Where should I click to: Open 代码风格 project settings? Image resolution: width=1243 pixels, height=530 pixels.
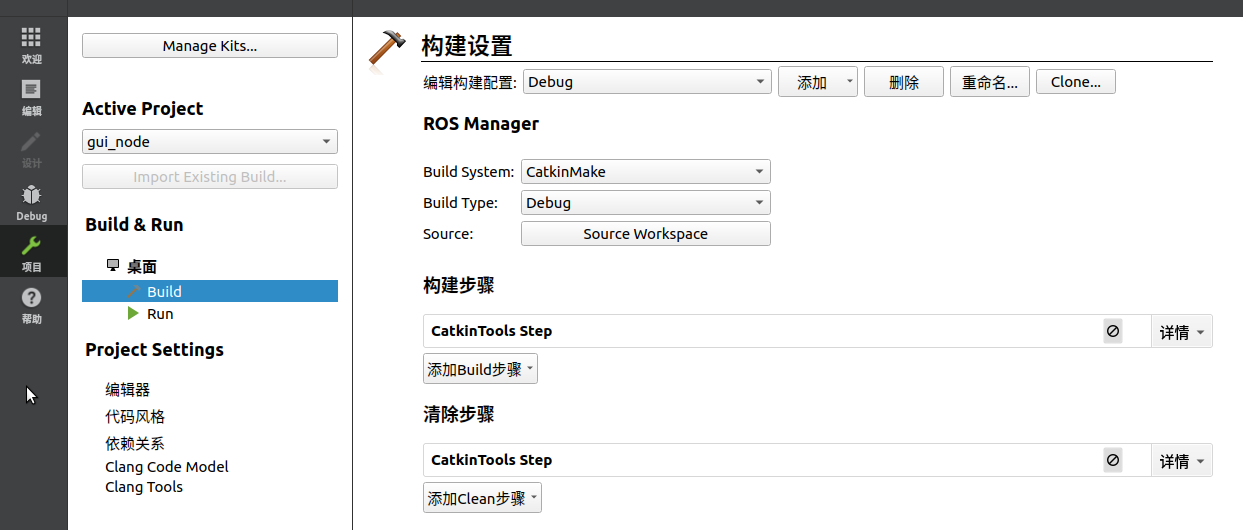coord(135,417)
